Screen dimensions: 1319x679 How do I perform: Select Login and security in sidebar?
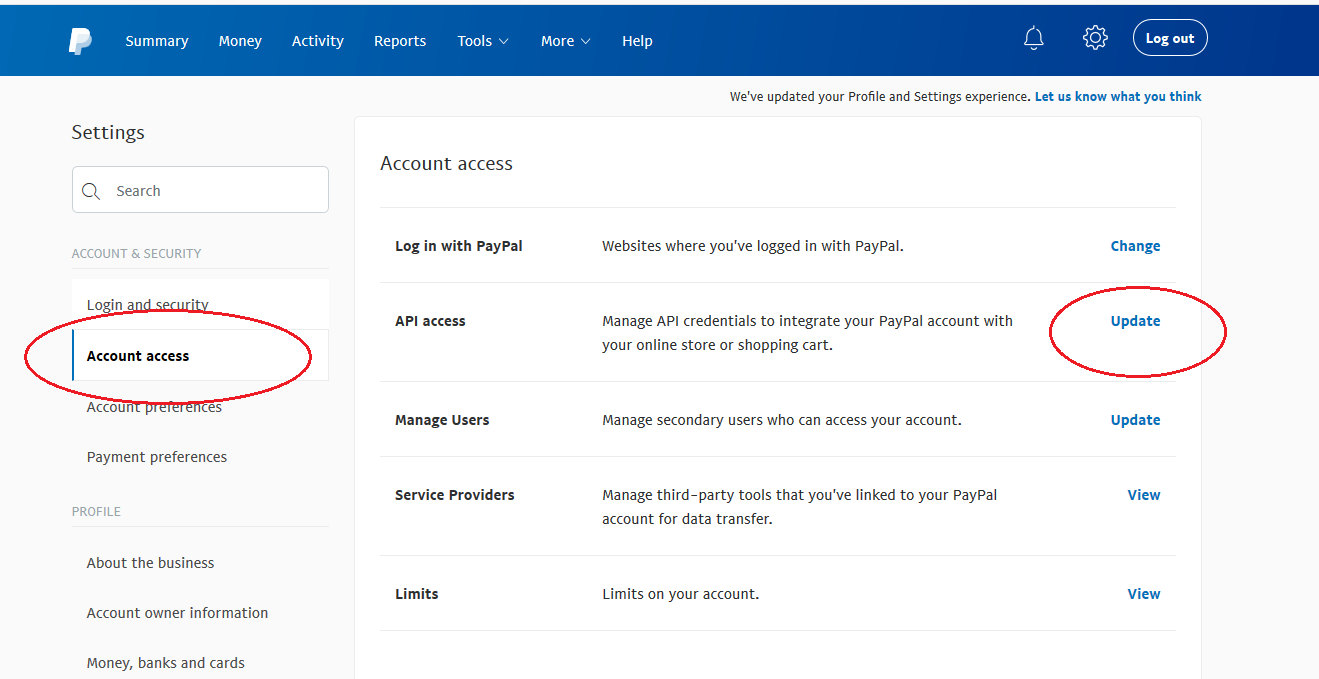point(200,305)
